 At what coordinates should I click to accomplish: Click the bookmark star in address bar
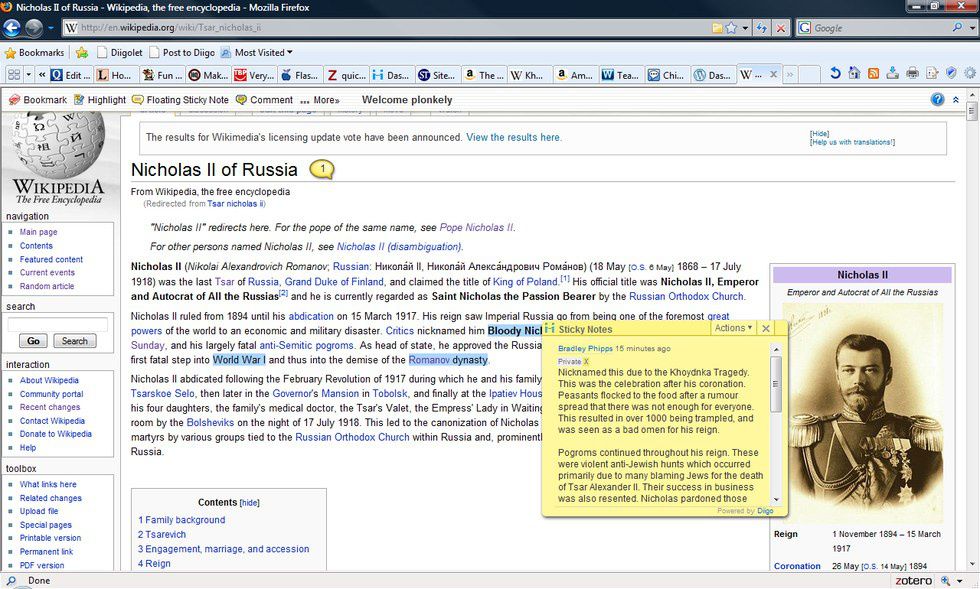tap(732, 28)
